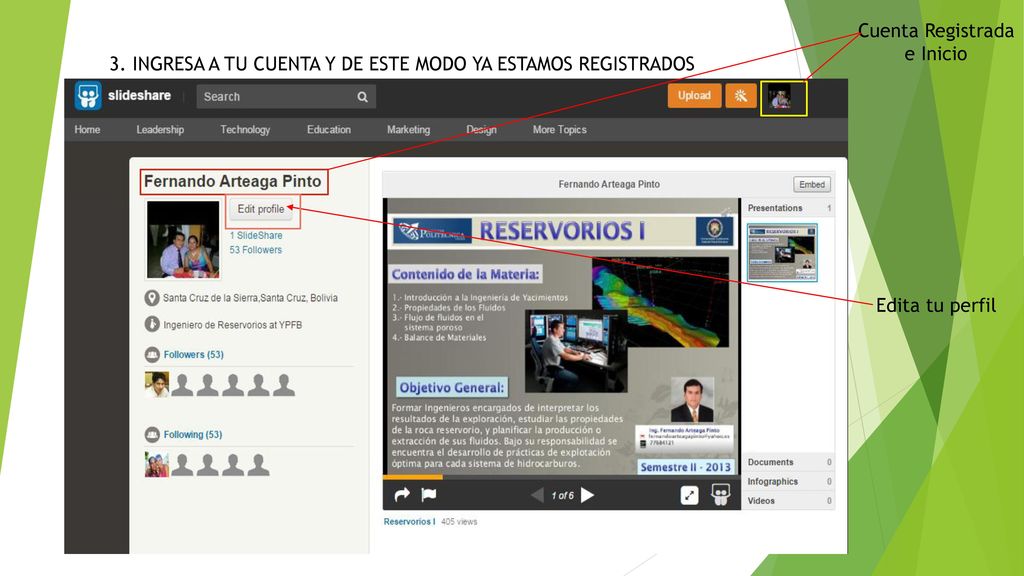Click the Edit profile button
The height and width of the screenshot is (576, 1024).
point(261,209)
